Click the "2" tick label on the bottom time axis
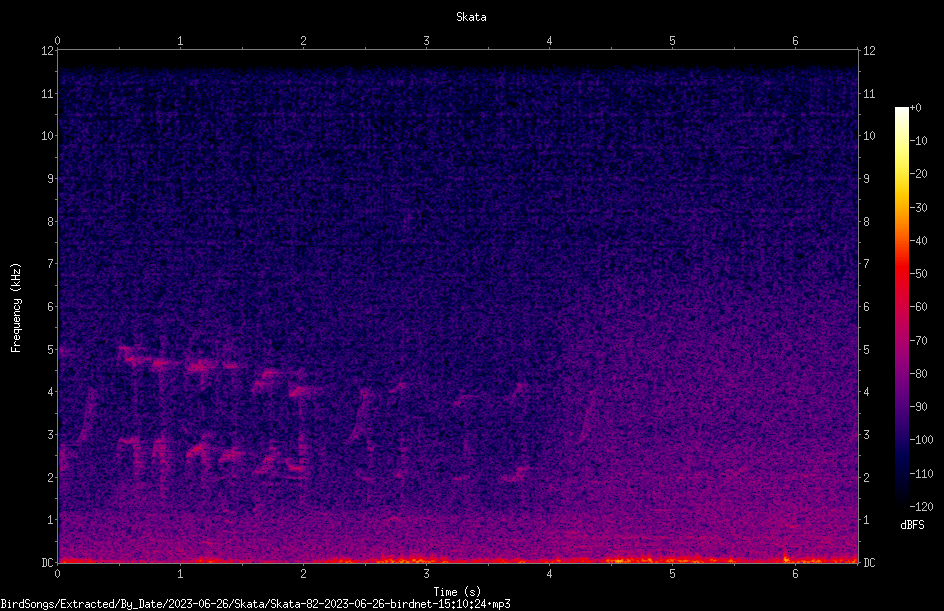The image size is (944, 611). point(303,574)
